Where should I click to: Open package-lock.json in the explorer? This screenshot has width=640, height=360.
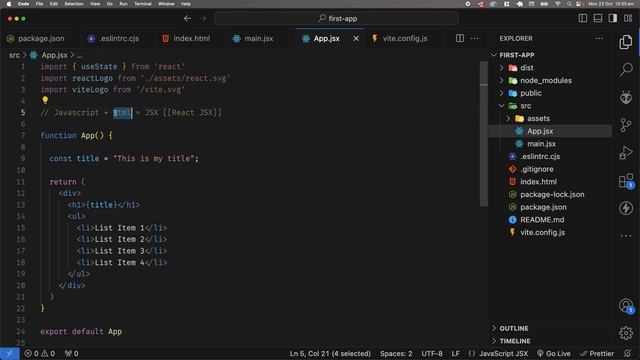click(552, 194)
